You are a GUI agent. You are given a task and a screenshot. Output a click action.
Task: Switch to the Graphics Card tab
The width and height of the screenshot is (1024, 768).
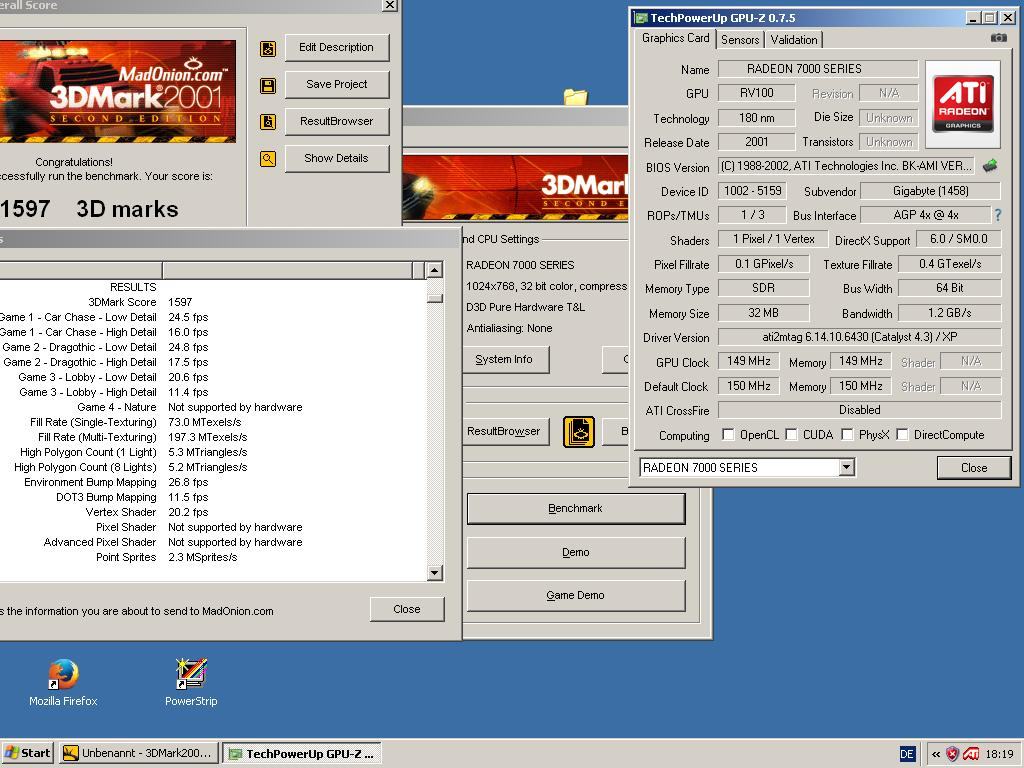(x=675, y=38)
